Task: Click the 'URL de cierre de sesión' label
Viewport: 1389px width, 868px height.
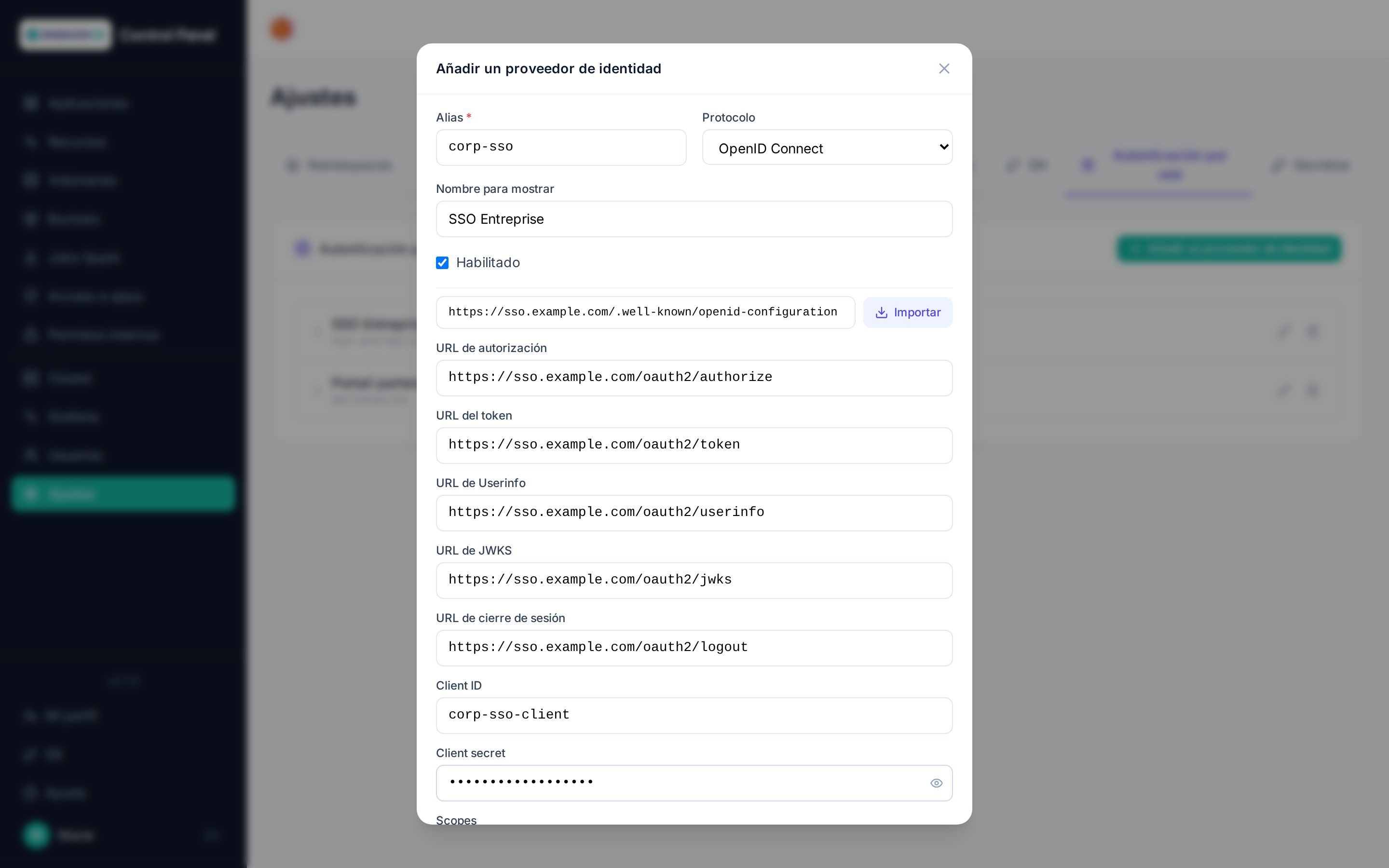Action: (501, 618)
